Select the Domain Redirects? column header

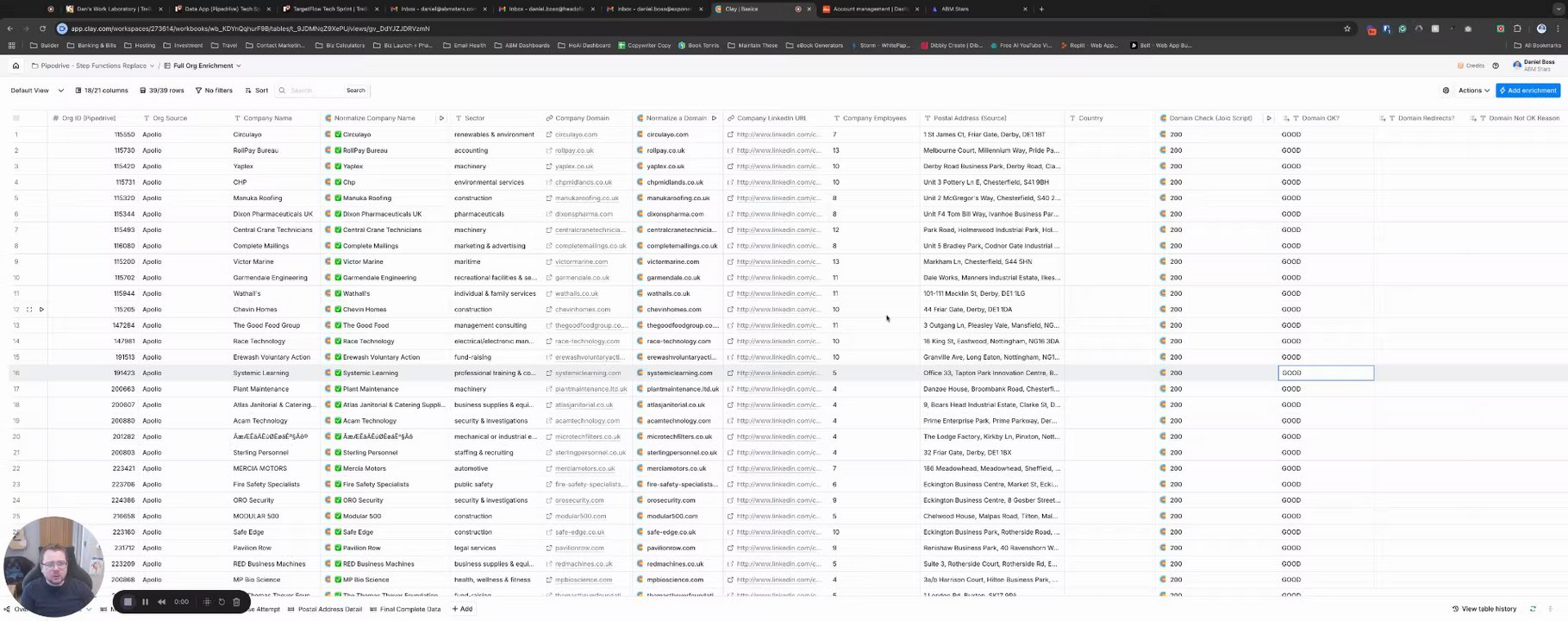pyautogui.click(x=1421, y=118)
